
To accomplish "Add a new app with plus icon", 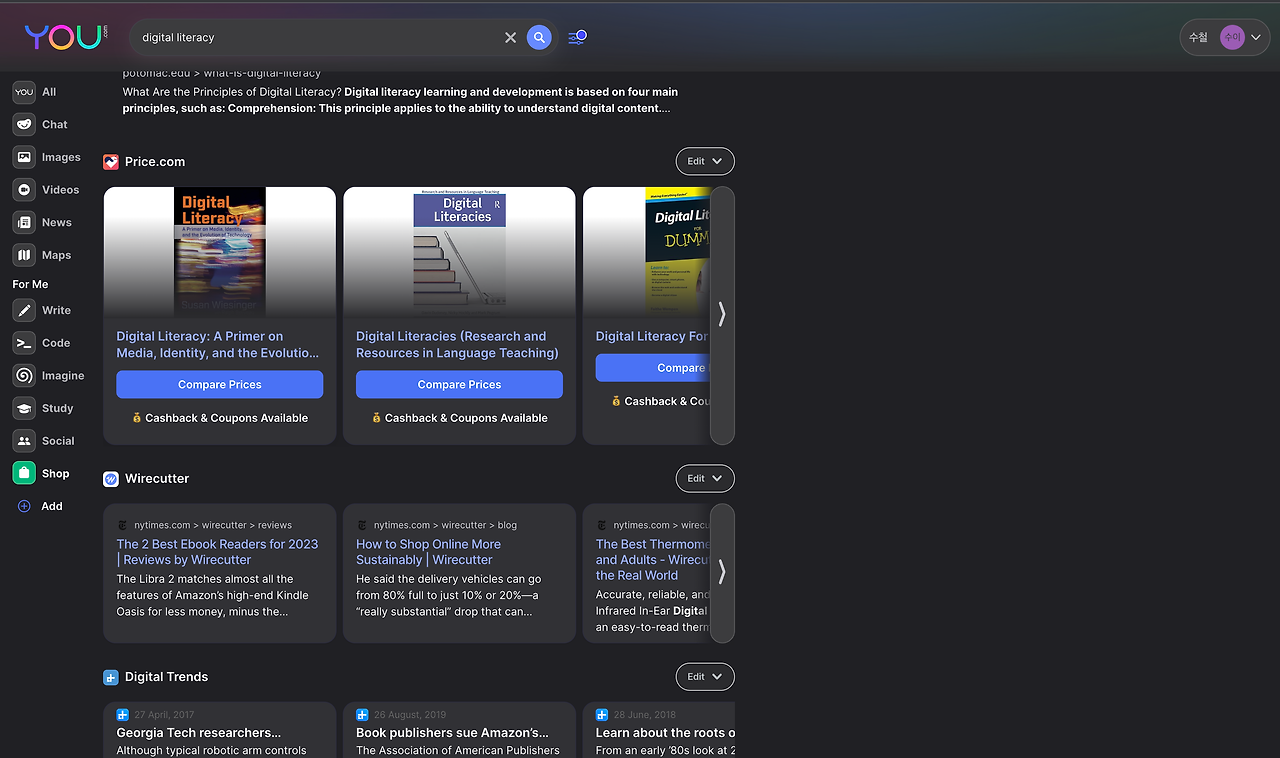I will pos(25,506).
